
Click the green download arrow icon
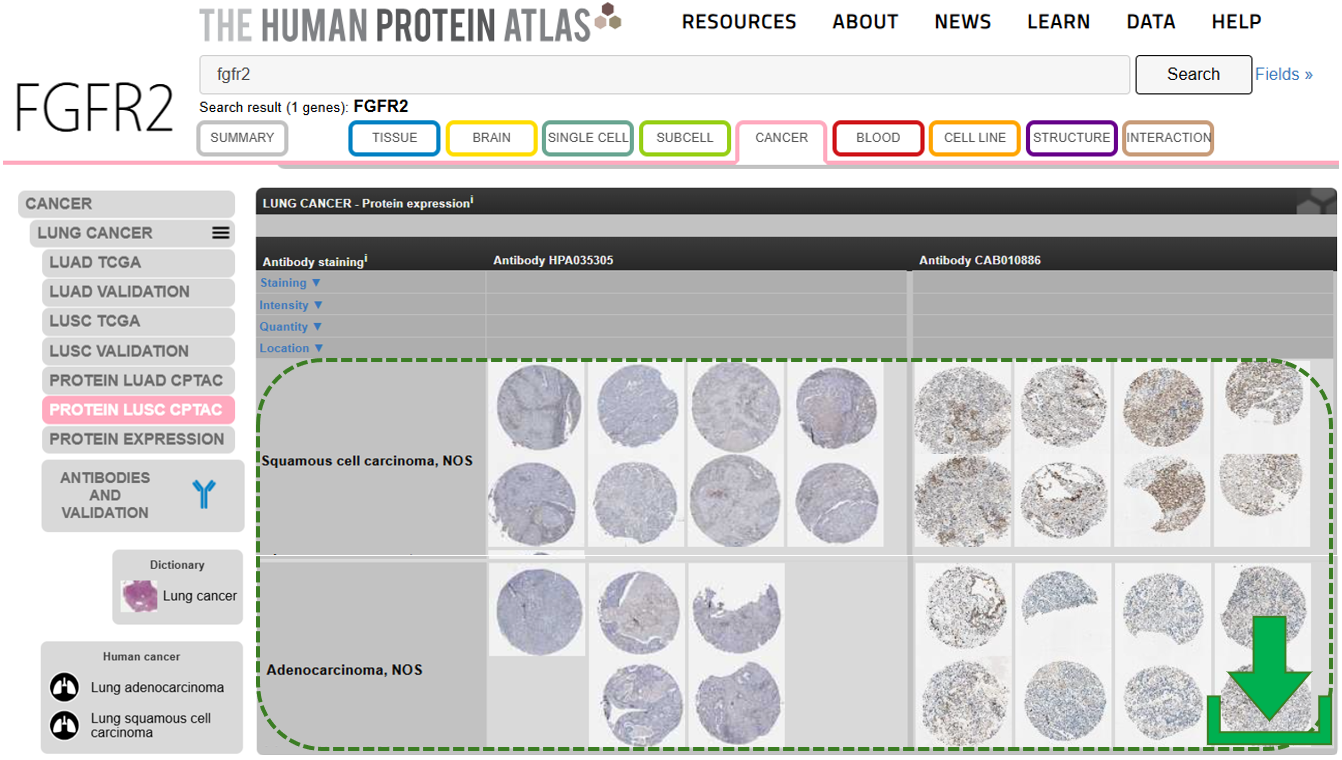1269,678
